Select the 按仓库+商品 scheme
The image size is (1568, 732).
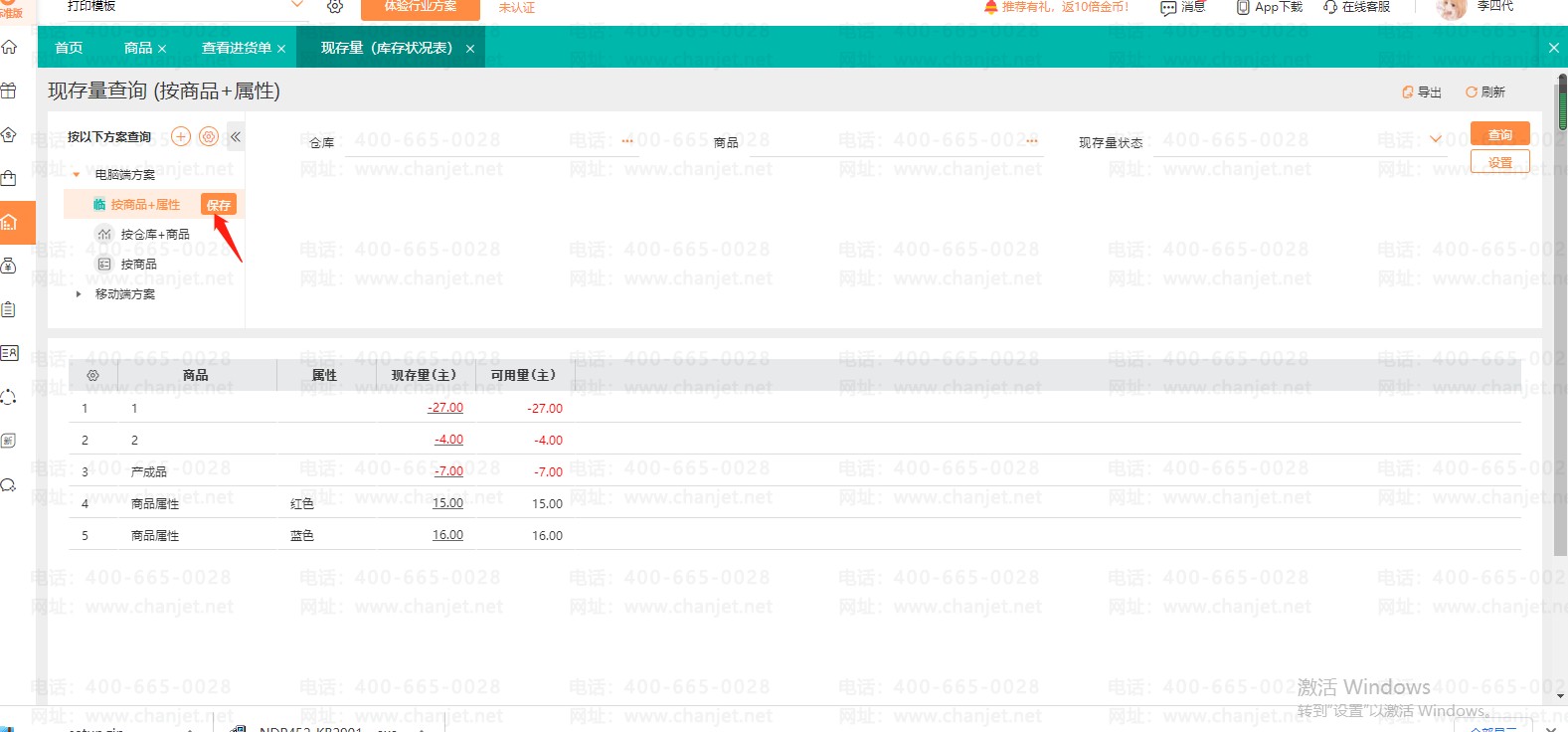pyautogui.click(x=155, y=234)
